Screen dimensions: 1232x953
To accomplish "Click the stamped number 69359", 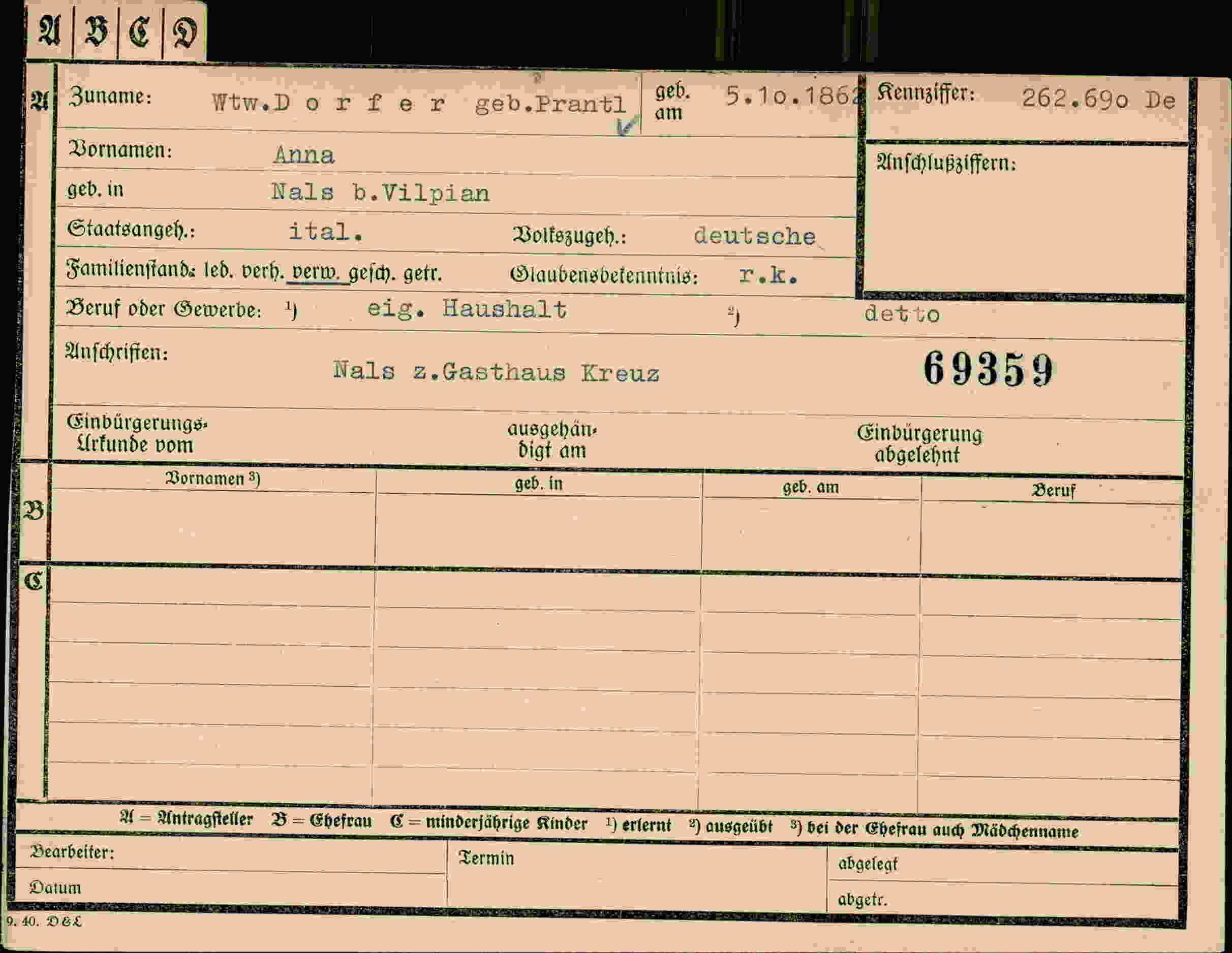I will [989, 369].
